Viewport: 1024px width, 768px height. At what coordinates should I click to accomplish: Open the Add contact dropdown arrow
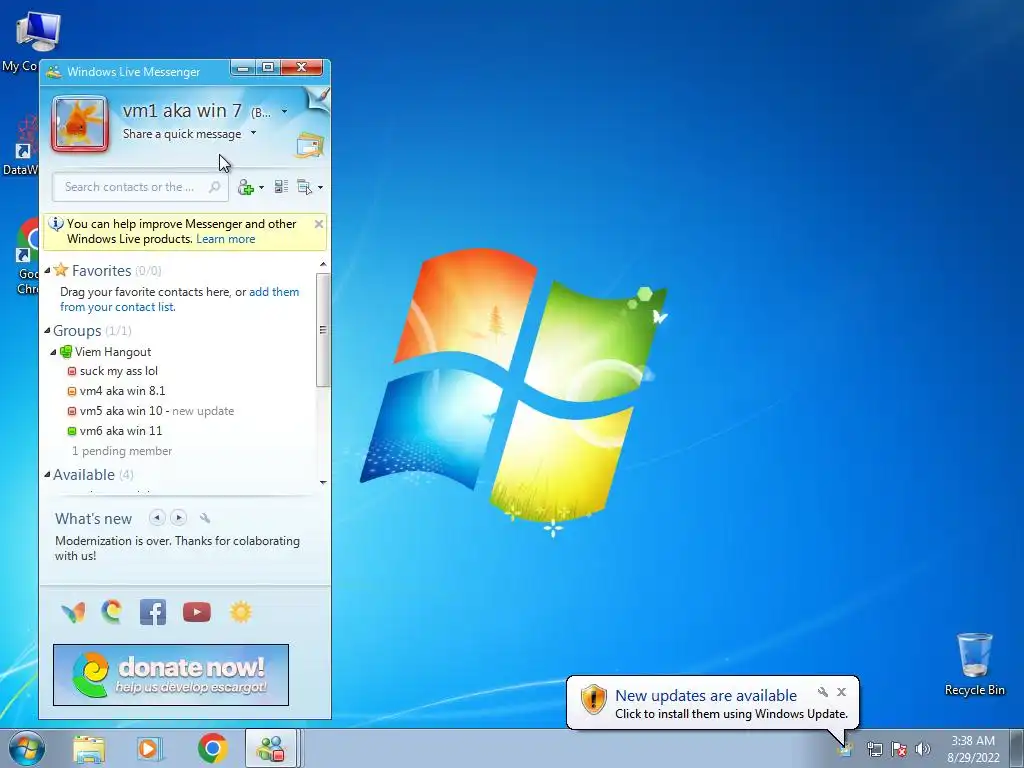tap(262, 188)
